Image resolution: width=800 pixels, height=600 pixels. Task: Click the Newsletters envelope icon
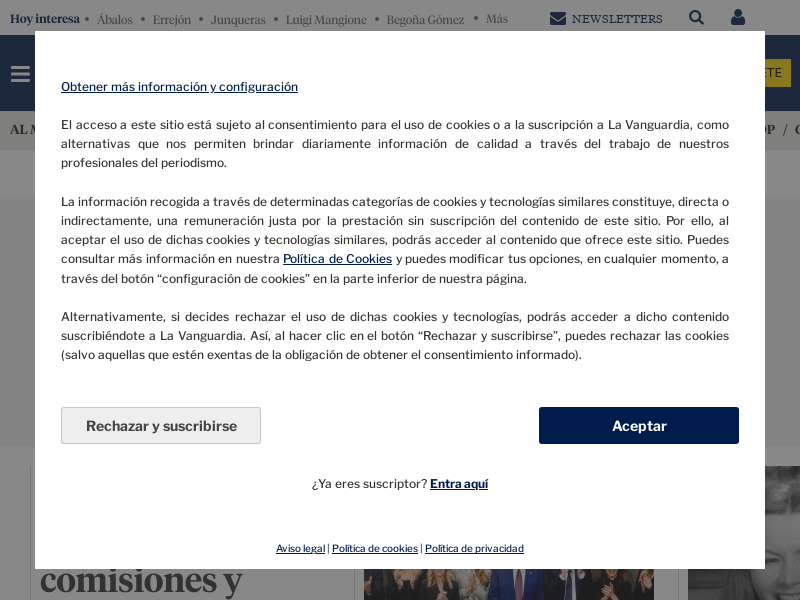coord(558,19)
